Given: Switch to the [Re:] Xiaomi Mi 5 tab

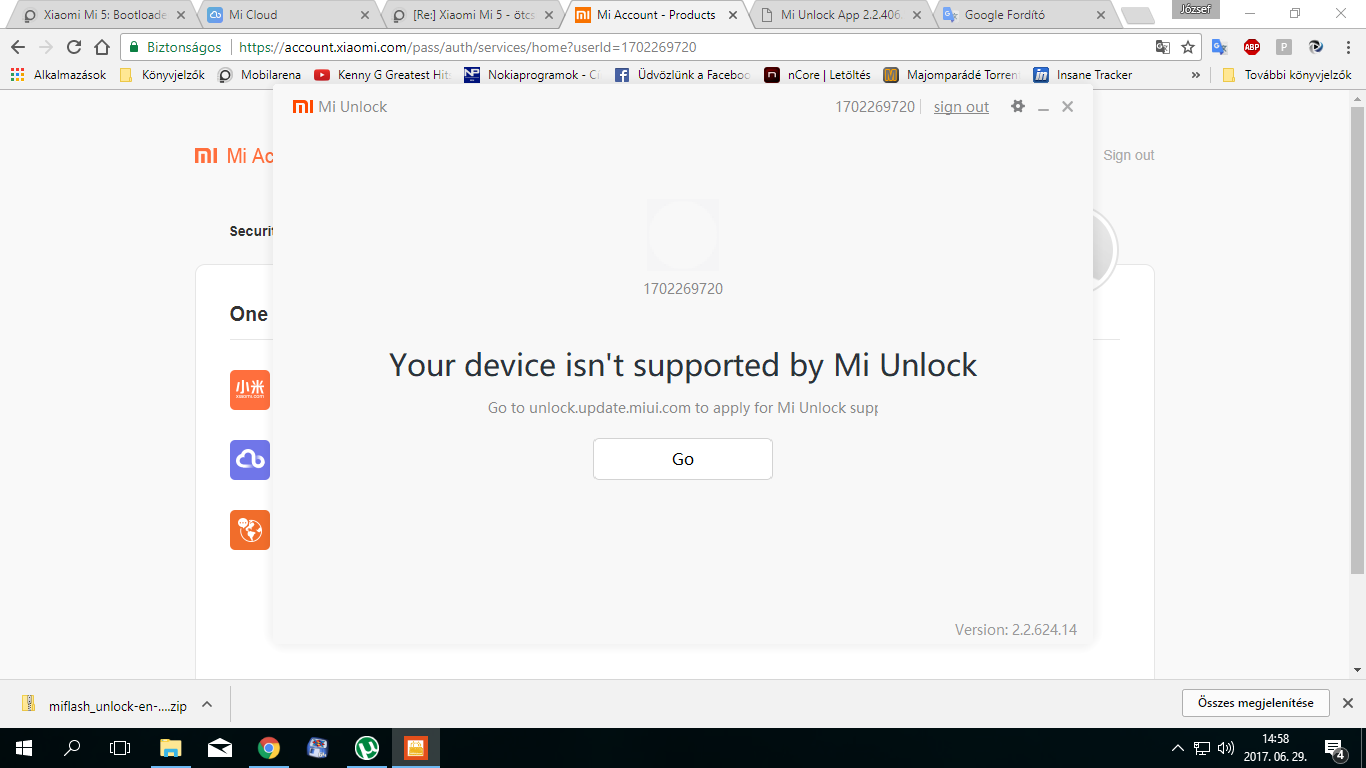Looking at the screenshot, I should pyautogui.click(x=475, y=15).
